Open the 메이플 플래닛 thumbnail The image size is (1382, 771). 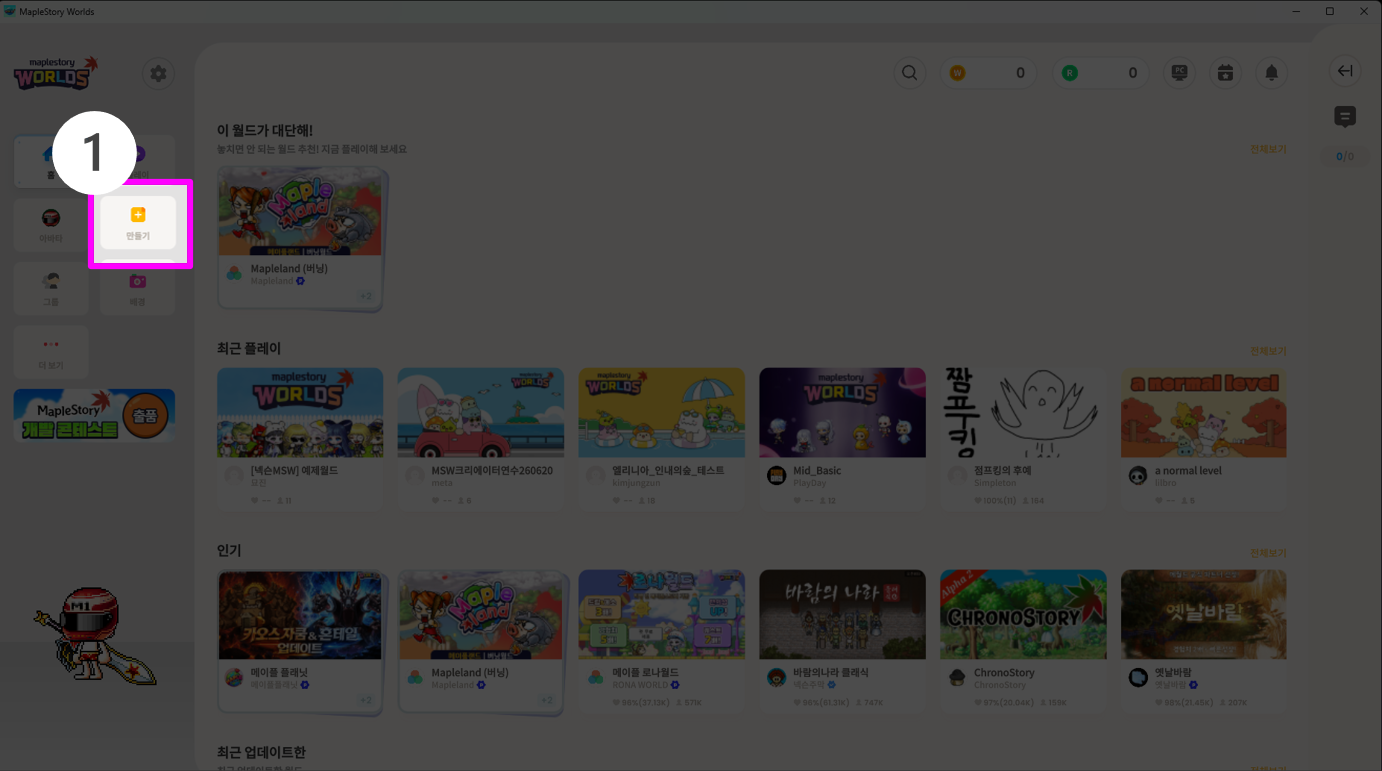click(300, 615)
